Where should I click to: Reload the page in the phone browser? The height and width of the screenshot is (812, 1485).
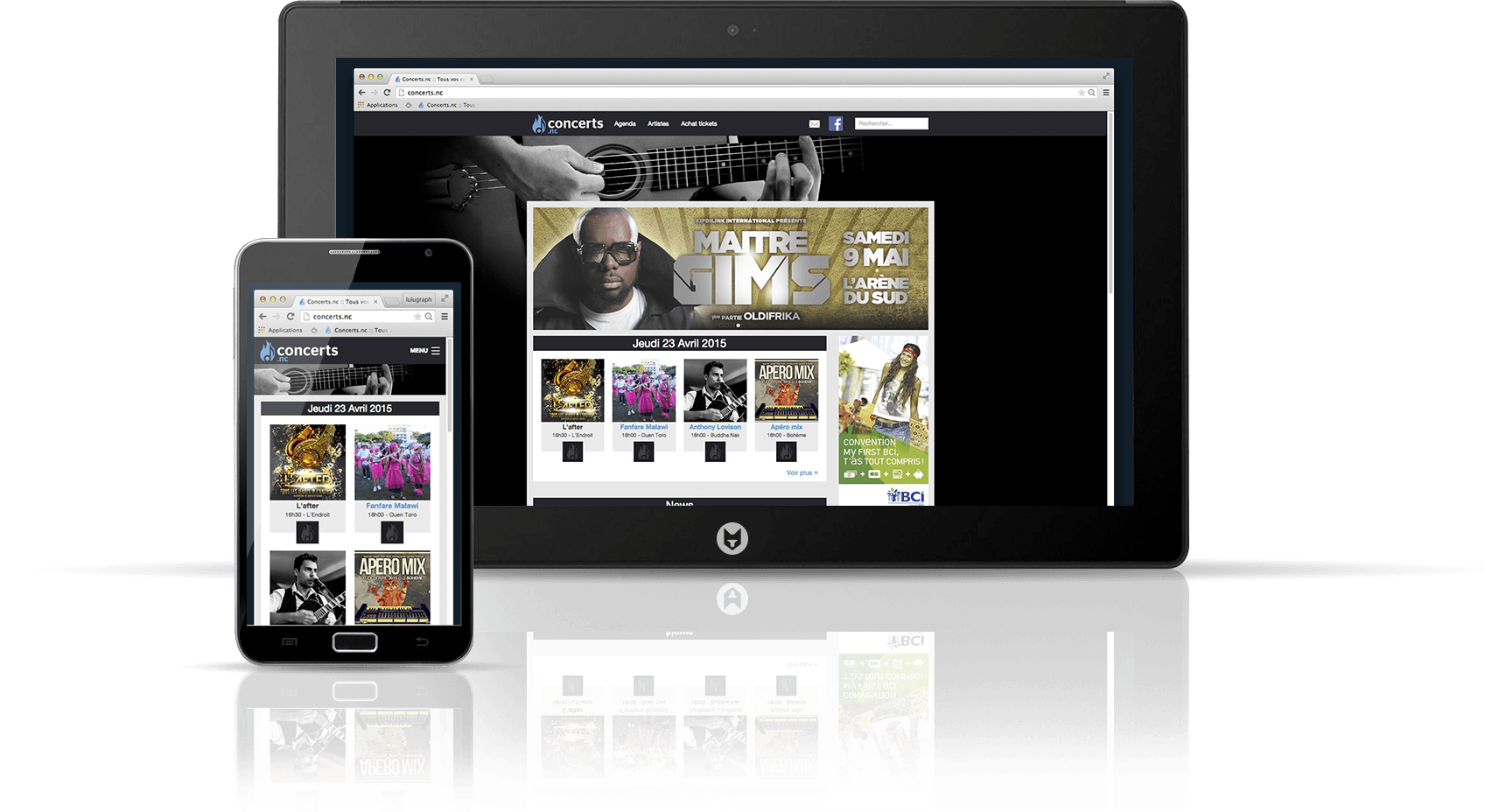(x=291, y=316)
